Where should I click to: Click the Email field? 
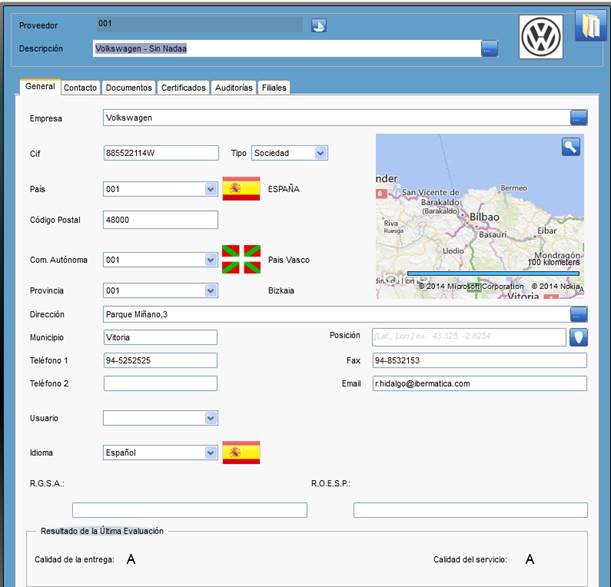[480, 384]
